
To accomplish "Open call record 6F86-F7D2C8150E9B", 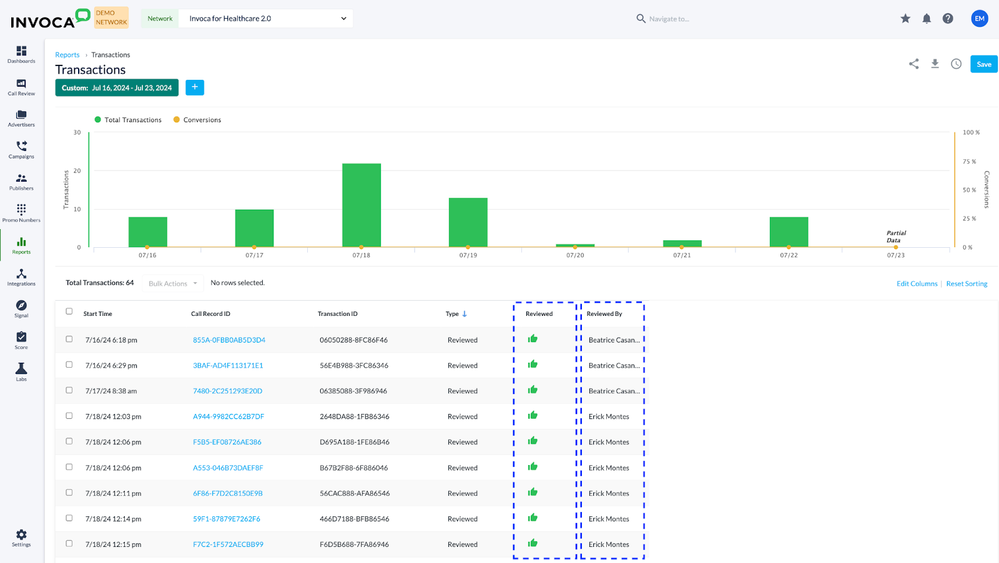I will click(227, 494).
